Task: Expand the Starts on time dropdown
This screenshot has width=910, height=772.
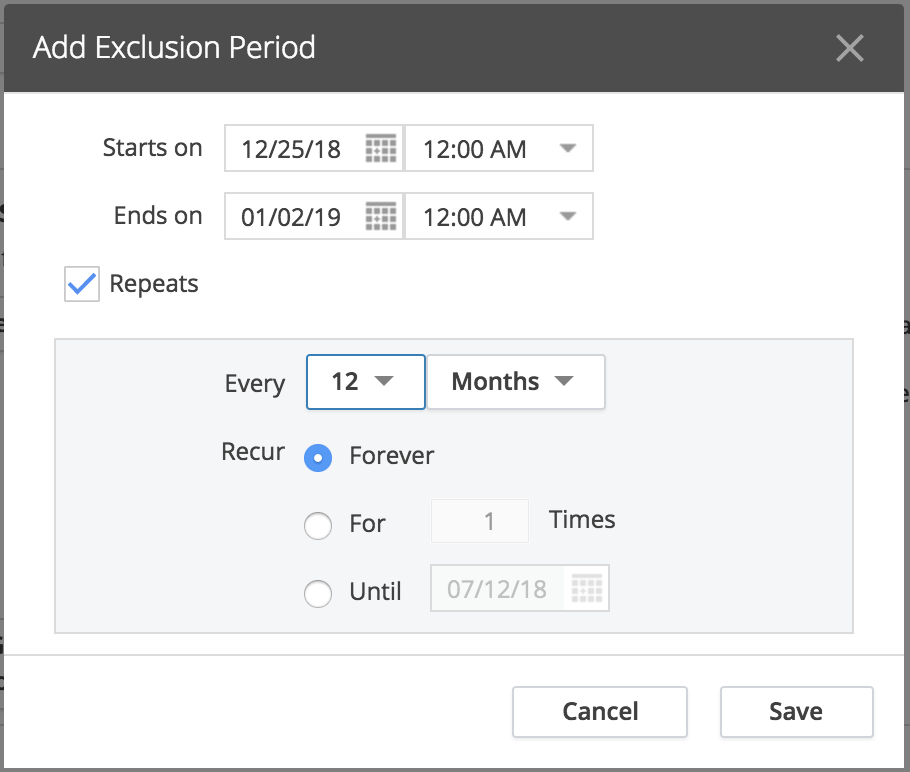Action: [x=499, y=148]
